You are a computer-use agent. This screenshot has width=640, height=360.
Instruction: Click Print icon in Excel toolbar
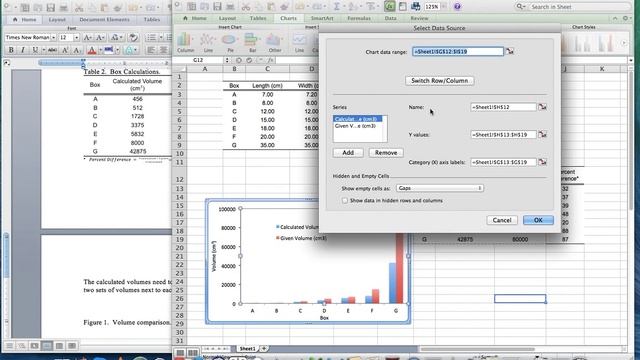pos(230,7)
